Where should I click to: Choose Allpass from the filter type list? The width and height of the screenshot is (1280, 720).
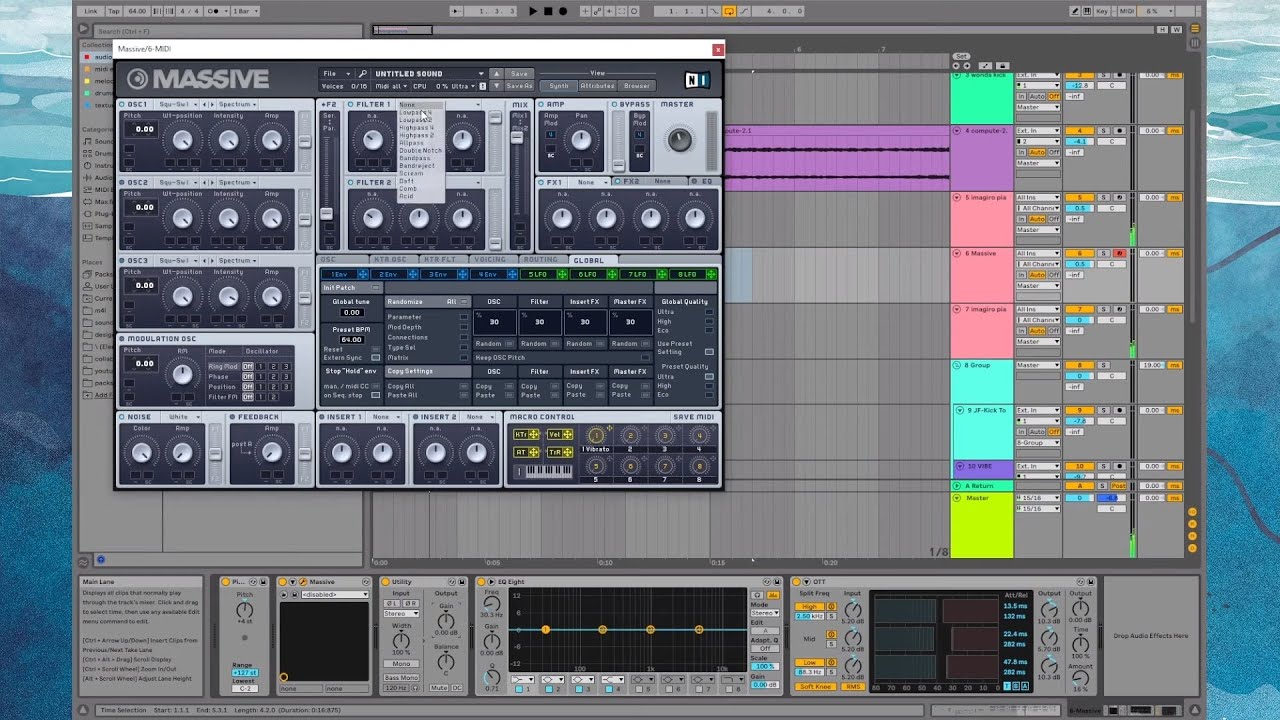pos(412,143)
